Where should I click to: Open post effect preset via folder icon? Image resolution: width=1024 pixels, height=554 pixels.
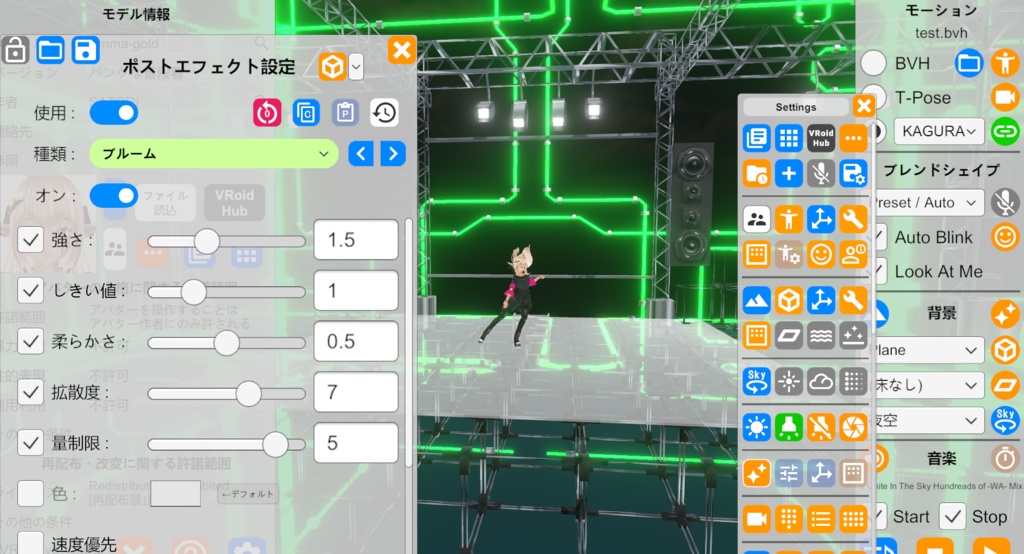click(50, 50)
